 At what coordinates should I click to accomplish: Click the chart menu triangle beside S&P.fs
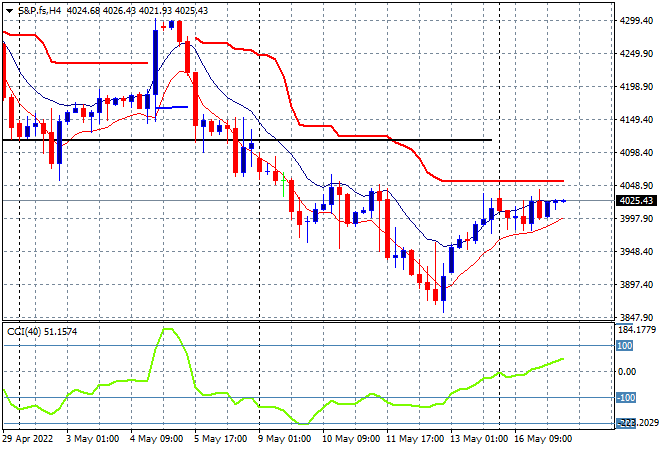(9, 11)
